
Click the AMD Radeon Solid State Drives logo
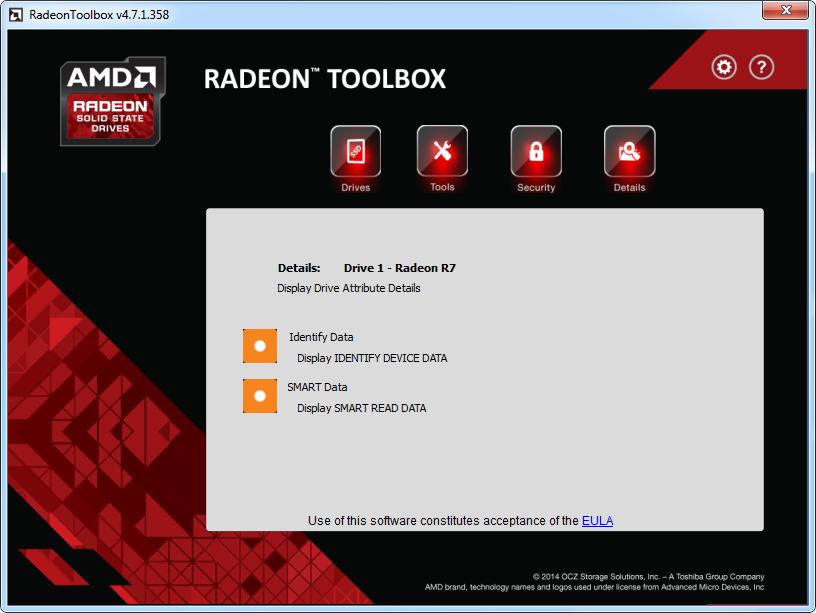112,101
